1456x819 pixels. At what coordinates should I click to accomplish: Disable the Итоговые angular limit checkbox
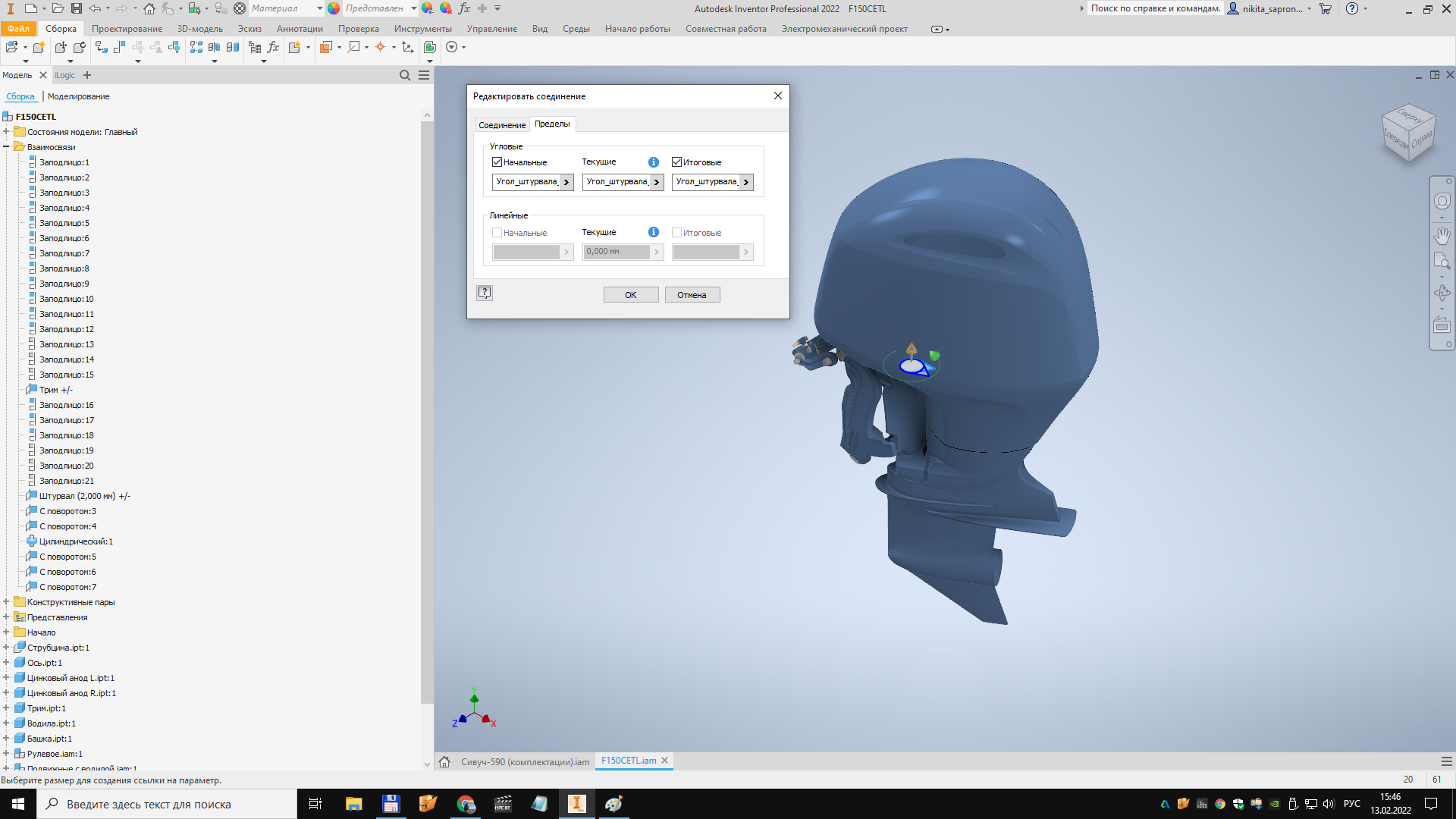[x=676, y=162]
